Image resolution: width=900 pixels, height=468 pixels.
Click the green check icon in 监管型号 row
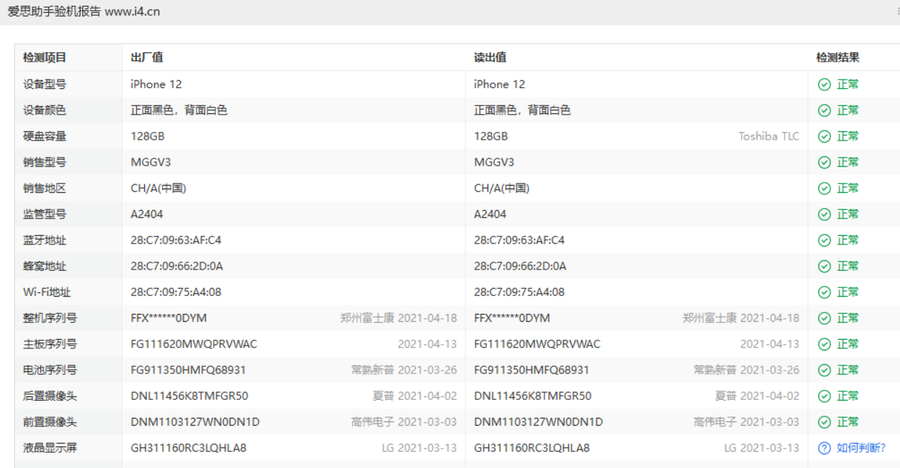click(824, 214)
